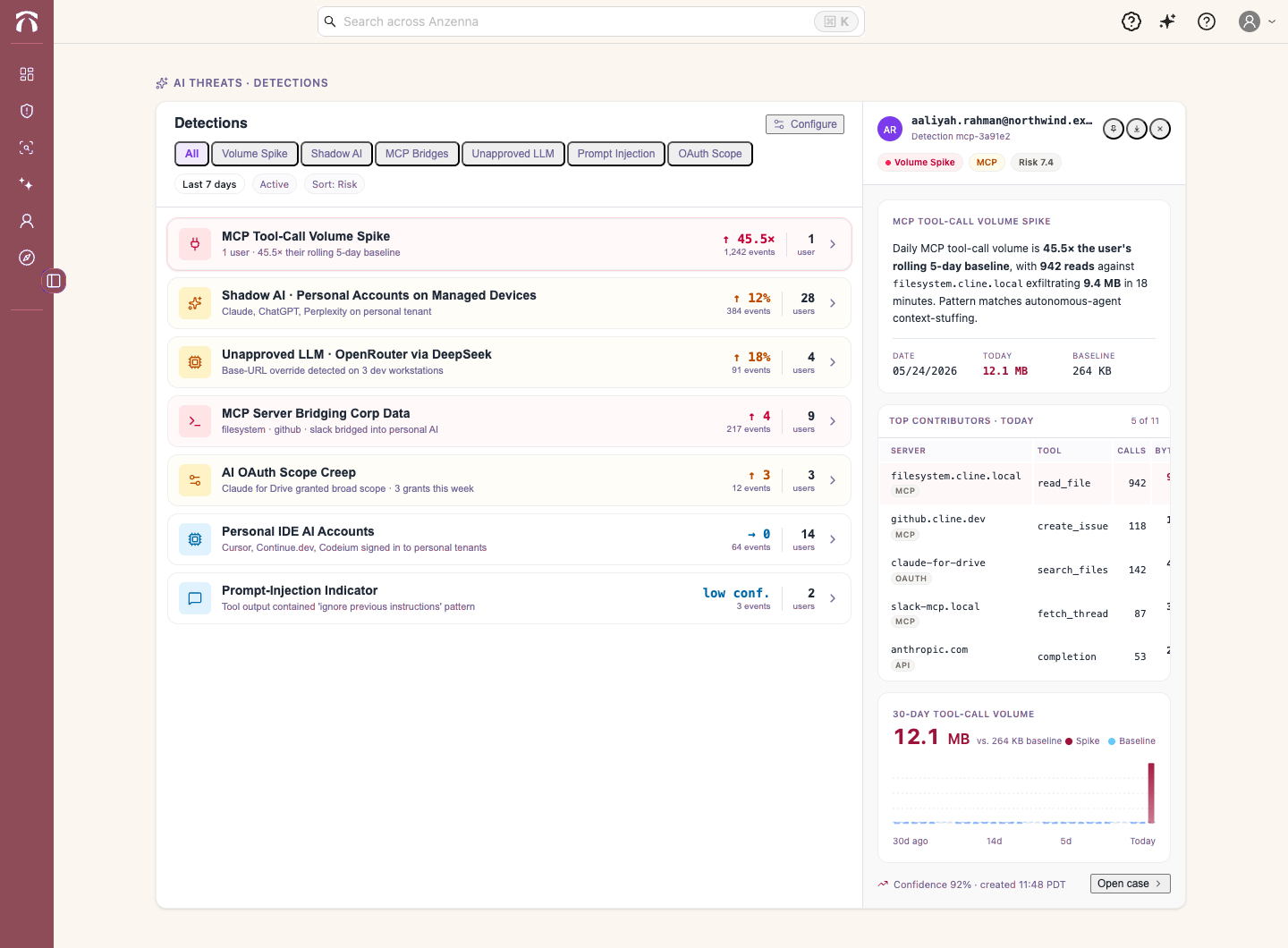Click the AR user avatar in detail panel
The height and width of the screenshot is (948, 1288).
tap(890, 130)
